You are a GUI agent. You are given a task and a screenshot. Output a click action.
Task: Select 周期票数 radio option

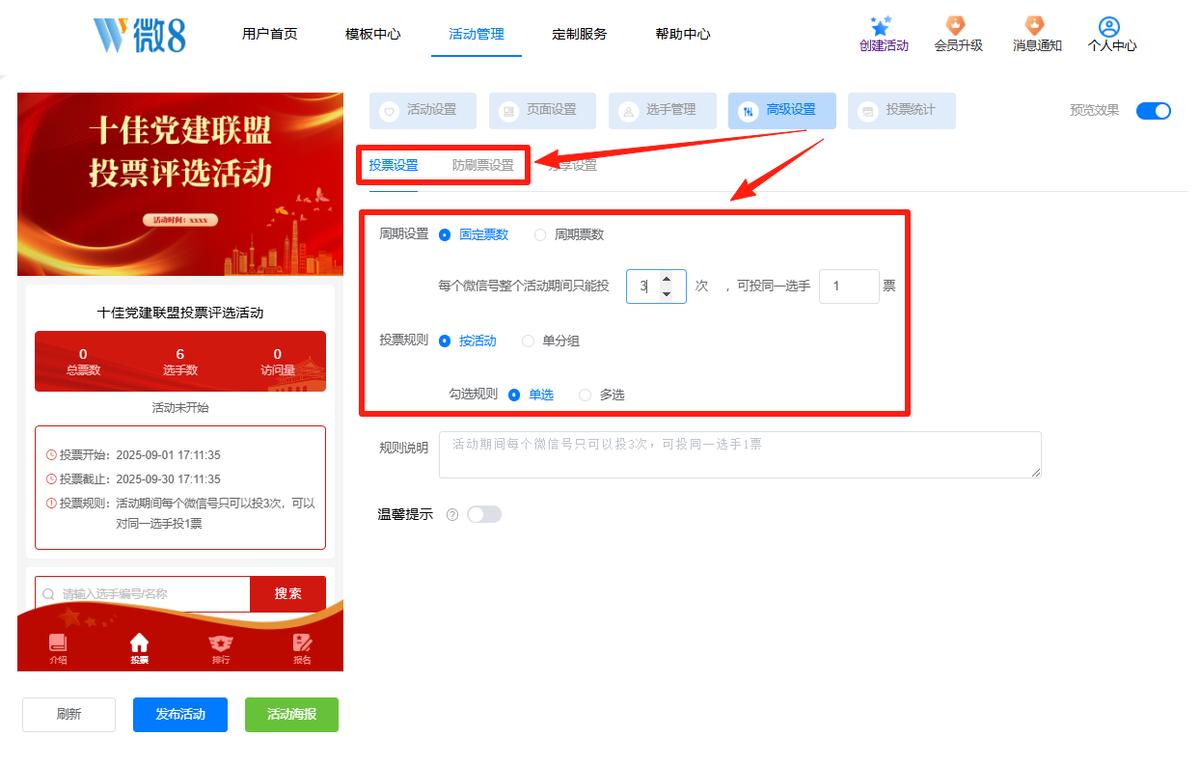pyautogui.click(x=569, y=235)
